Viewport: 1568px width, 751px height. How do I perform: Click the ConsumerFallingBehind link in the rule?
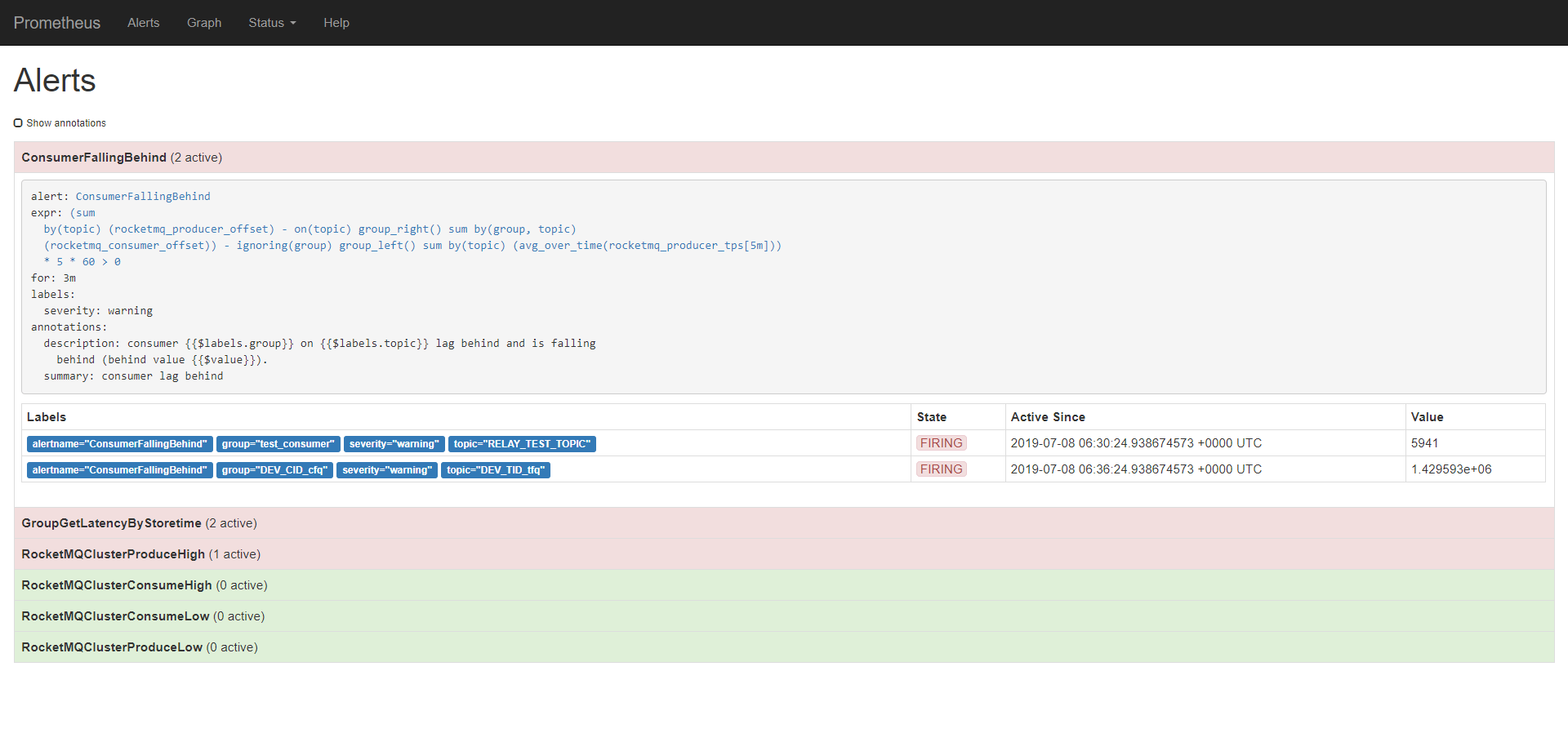(143, 197)
